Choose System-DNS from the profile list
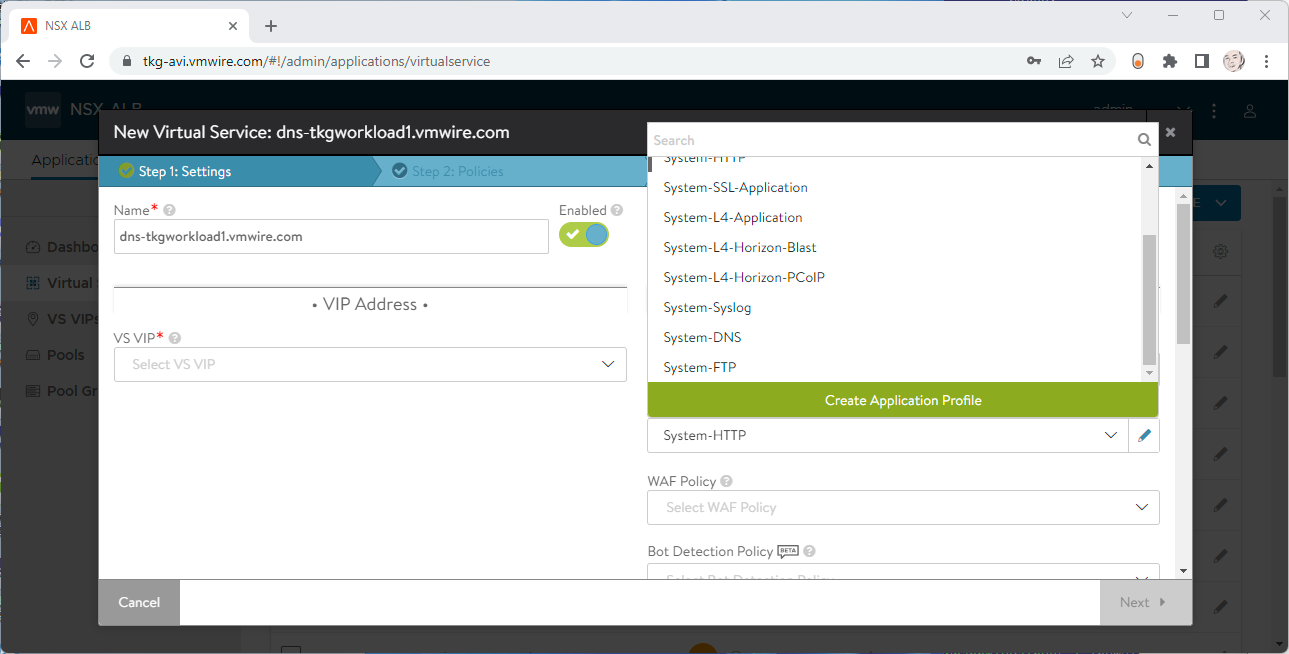1289x654 pixels. click(x=702, y=338)
